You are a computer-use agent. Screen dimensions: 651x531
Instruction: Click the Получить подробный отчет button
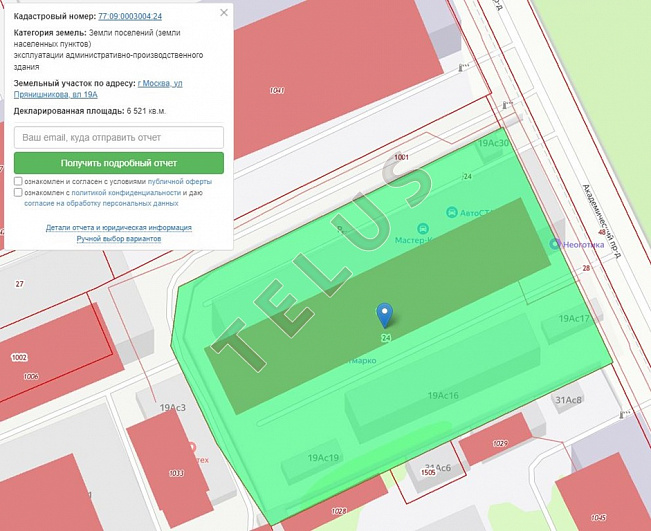(x=119, y=163)
